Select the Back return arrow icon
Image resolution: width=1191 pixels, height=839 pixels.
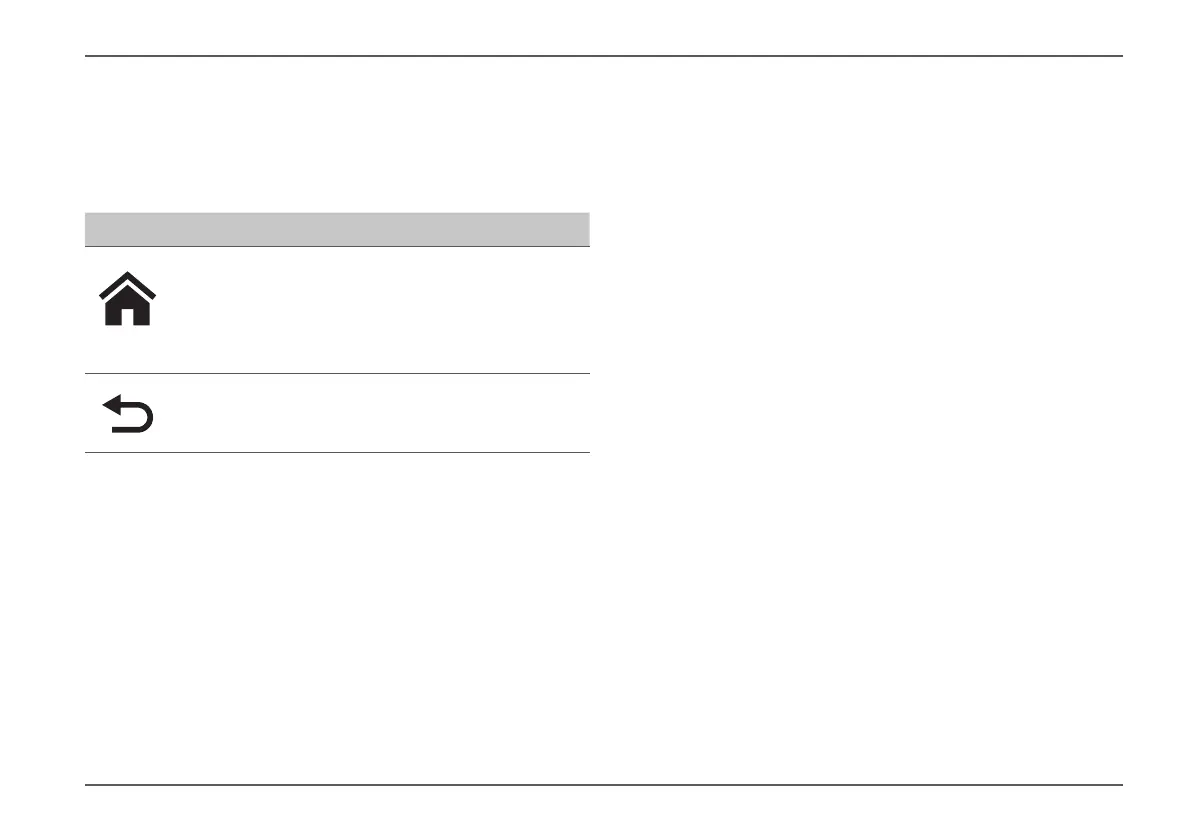[x=128, y=414]
